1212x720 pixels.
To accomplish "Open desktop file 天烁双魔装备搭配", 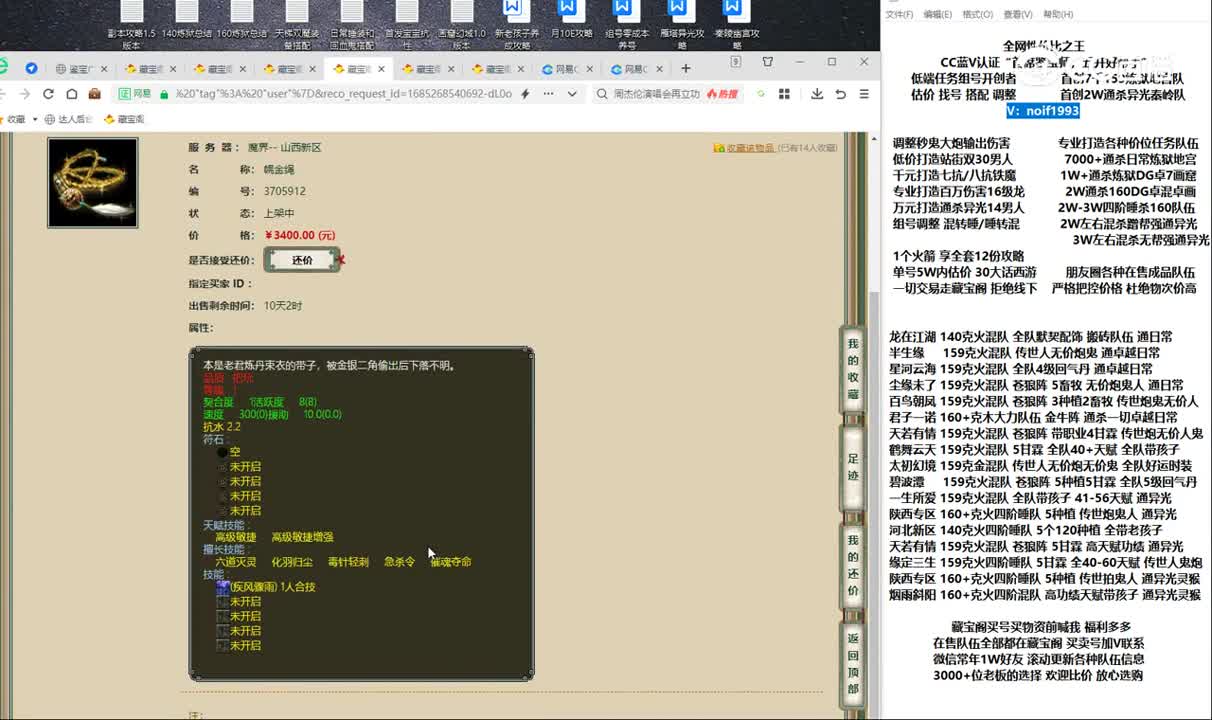I will [x=297, y=25].
